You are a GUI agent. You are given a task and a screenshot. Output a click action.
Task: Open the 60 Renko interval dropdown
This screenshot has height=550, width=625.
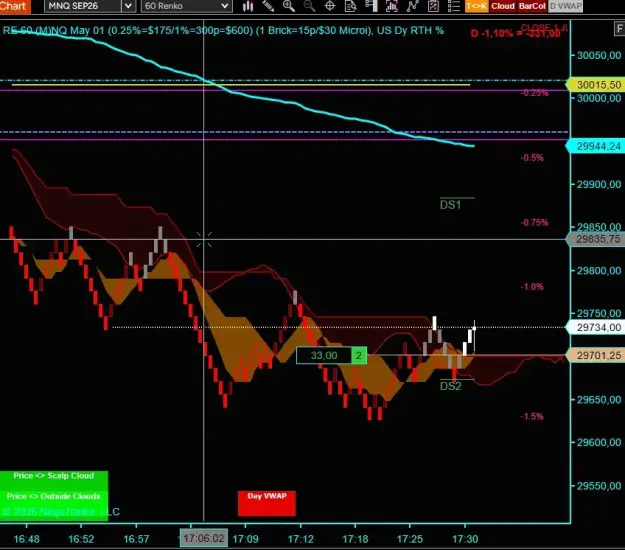click(187, 6)
